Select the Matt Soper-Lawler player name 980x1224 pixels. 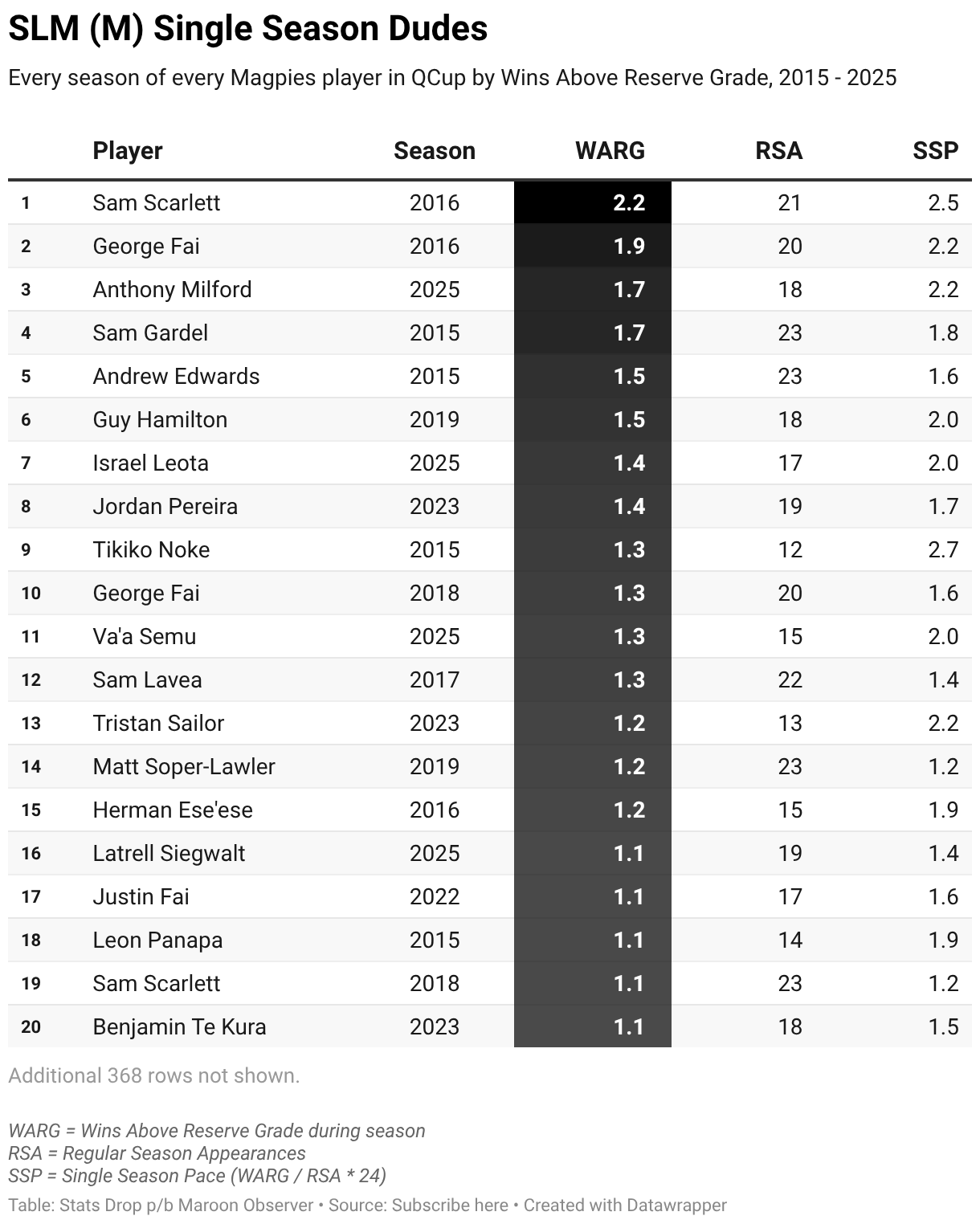(x=184, y=766)
